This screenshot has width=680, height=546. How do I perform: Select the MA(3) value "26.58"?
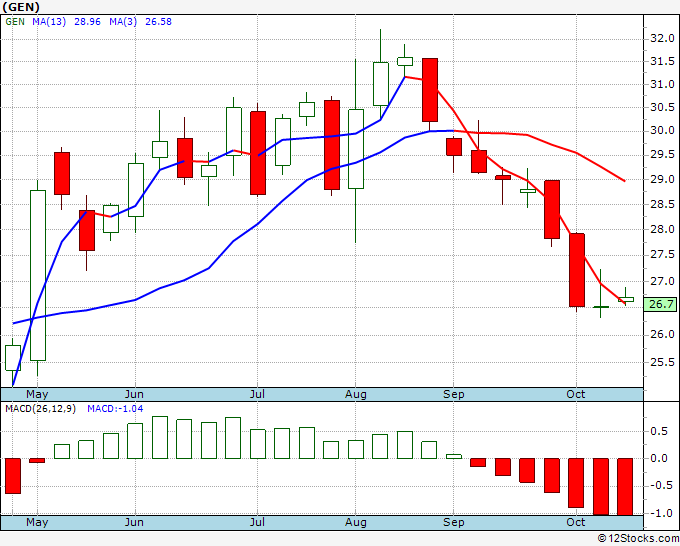point(158,22)
